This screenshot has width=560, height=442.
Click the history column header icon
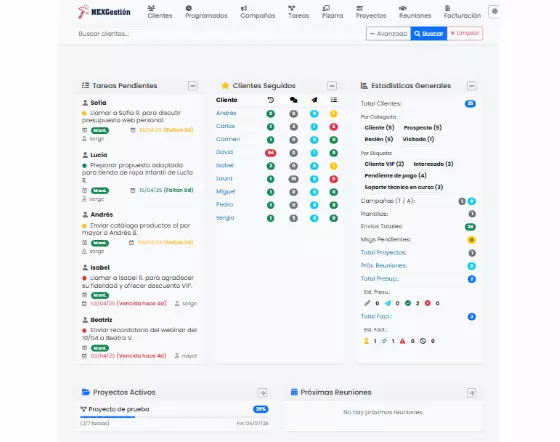coord(271,100)
